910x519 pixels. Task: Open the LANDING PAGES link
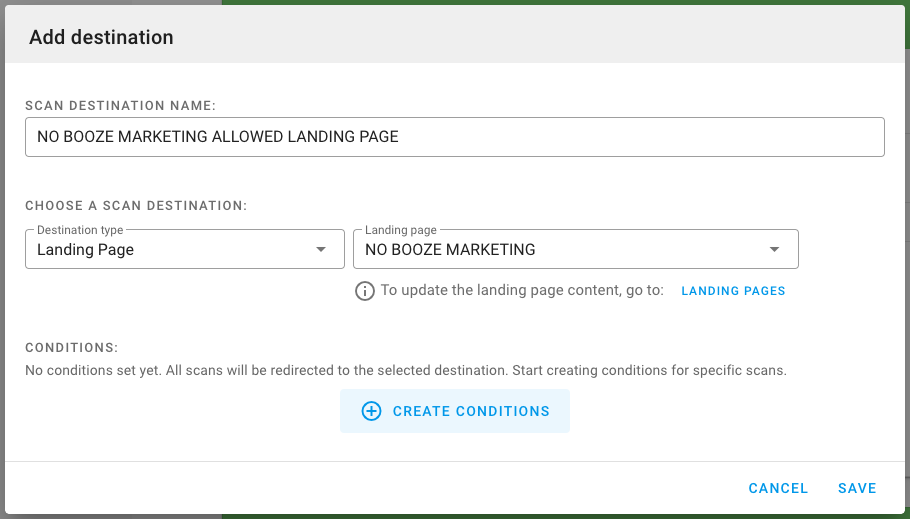pos(733,291)
